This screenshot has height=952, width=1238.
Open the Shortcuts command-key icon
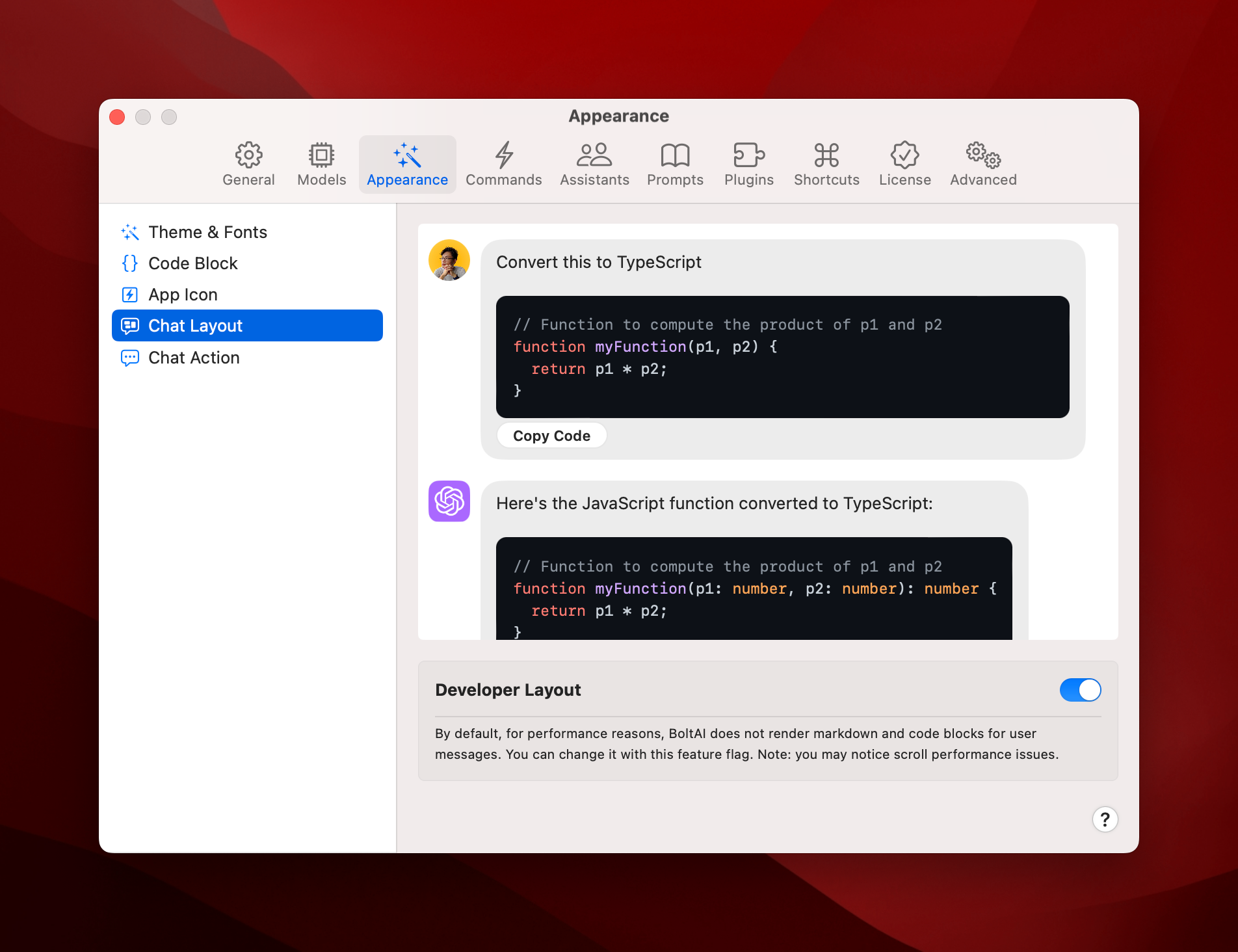pos(826,155)
